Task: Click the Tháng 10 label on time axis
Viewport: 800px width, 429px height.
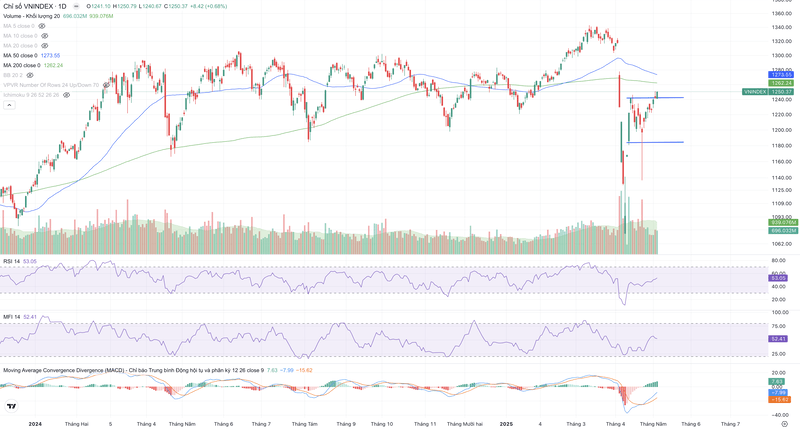Action: coord(382,424)
